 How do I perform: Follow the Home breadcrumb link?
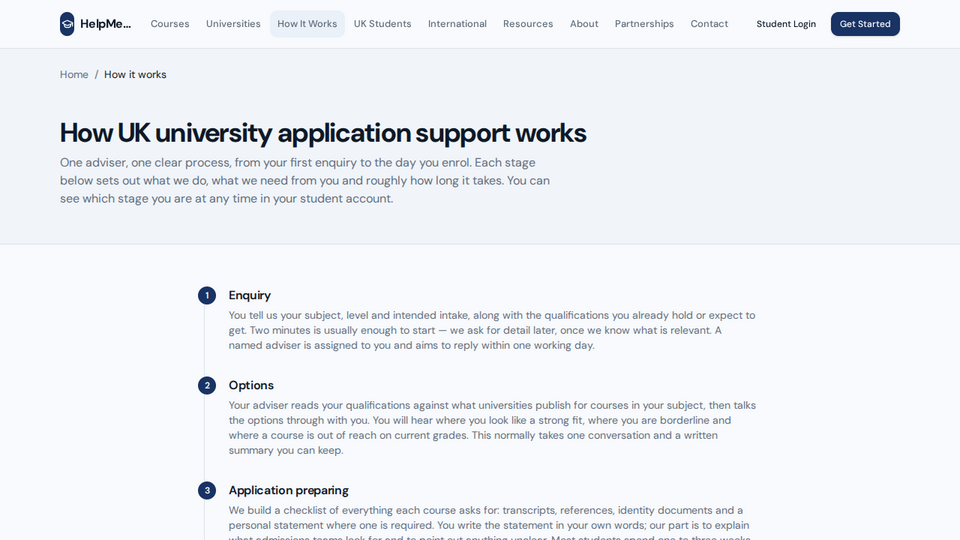[74, 75]
